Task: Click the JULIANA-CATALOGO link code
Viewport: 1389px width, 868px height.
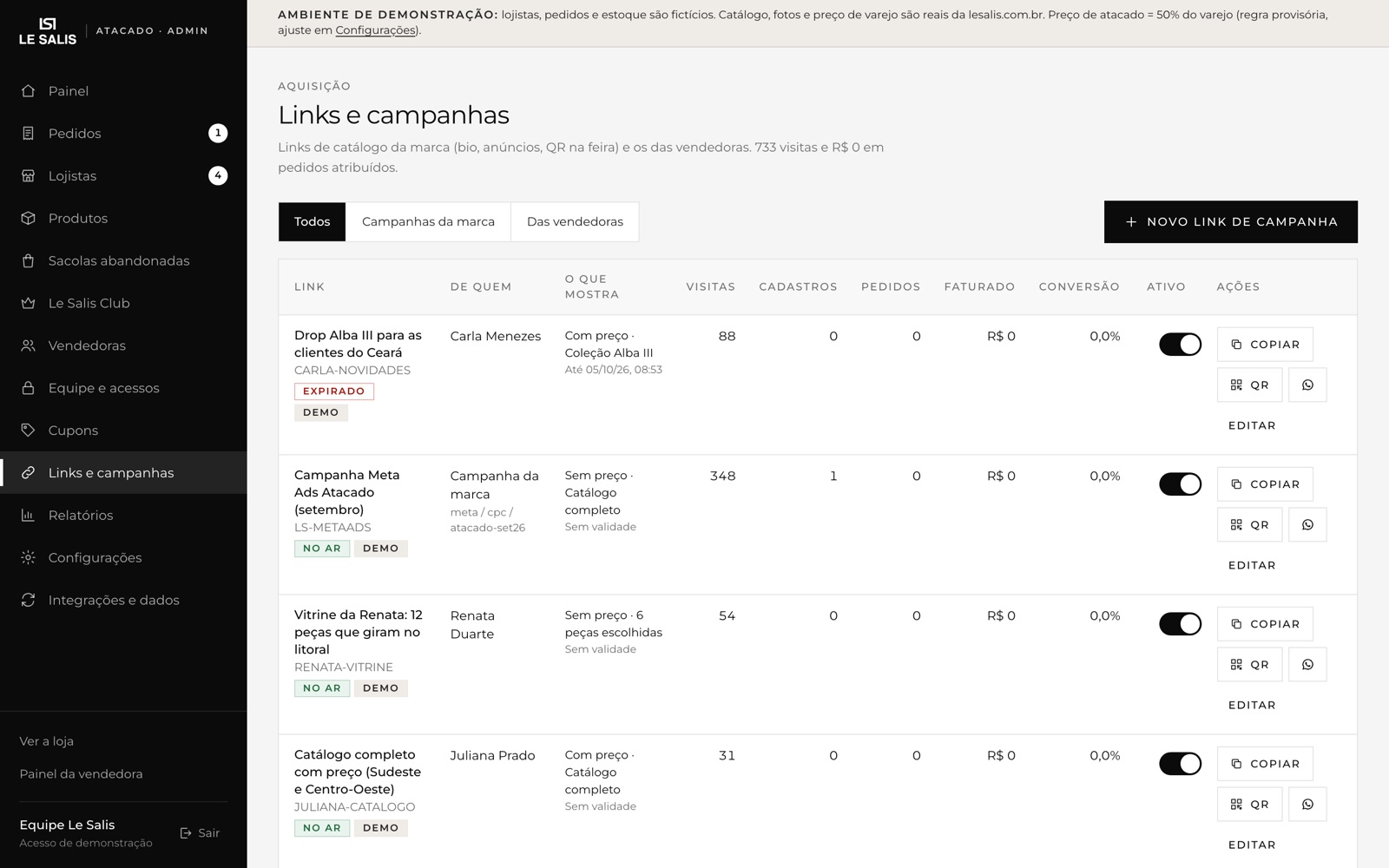Action: tap(354, 807)
